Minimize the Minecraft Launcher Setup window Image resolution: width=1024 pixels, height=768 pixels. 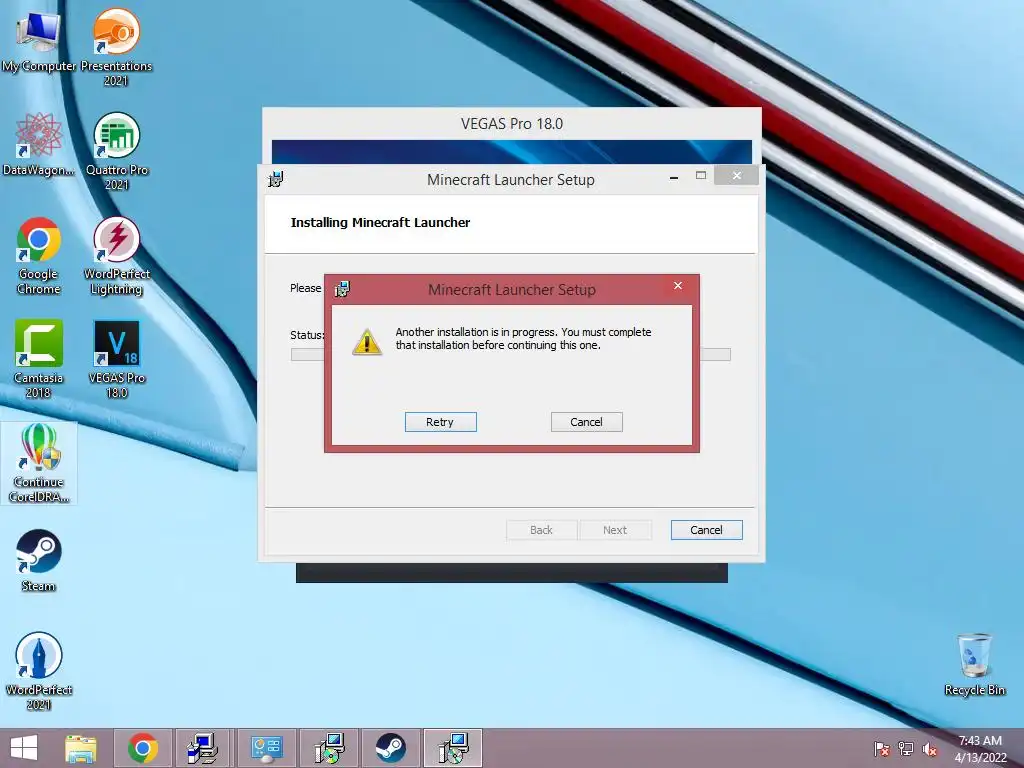click(x=674, y=176)
